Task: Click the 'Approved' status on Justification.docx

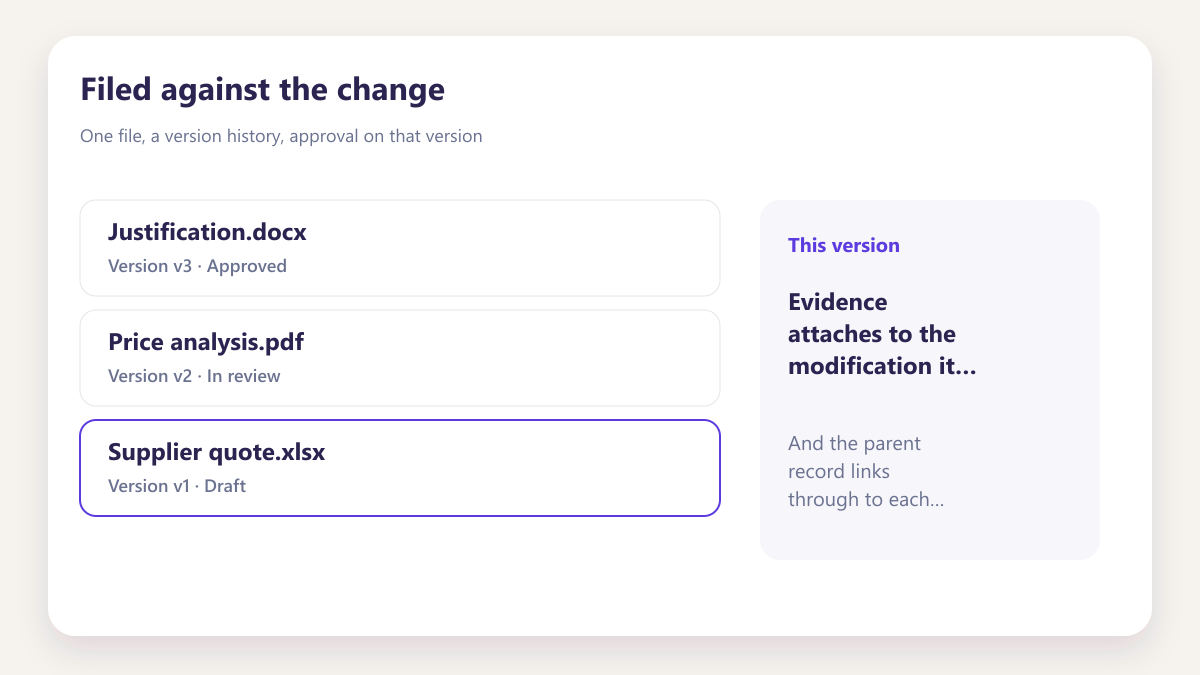Action: [247, 266]
